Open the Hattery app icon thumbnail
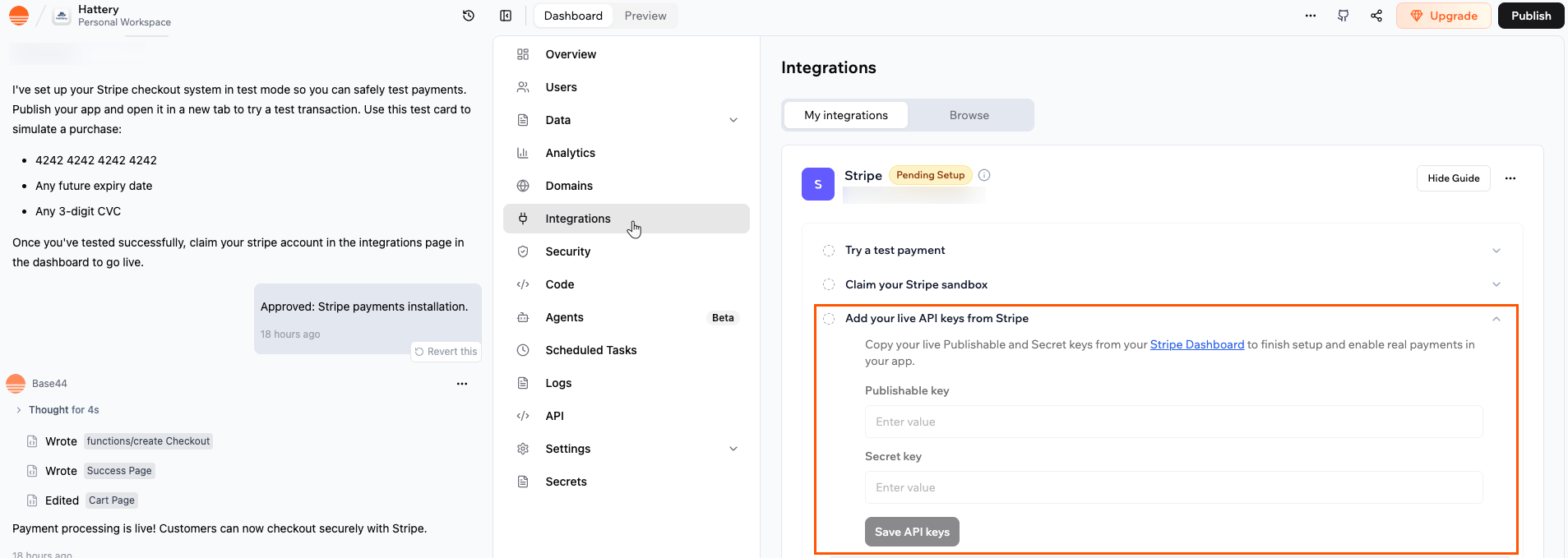This screenshot has width=1568, height=558. pos(62,16)
